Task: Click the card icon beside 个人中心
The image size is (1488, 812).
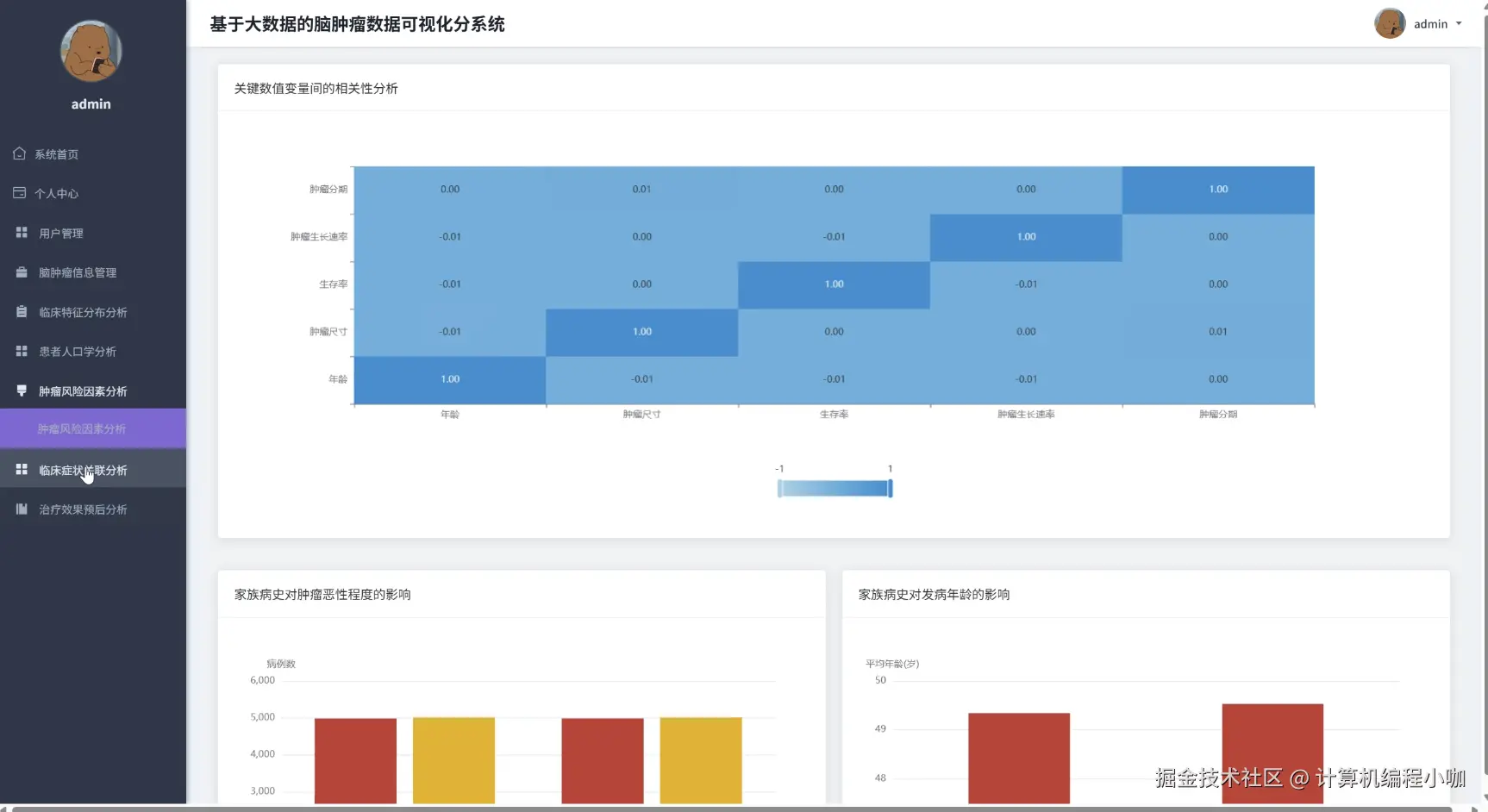Action: coord(19,193)
